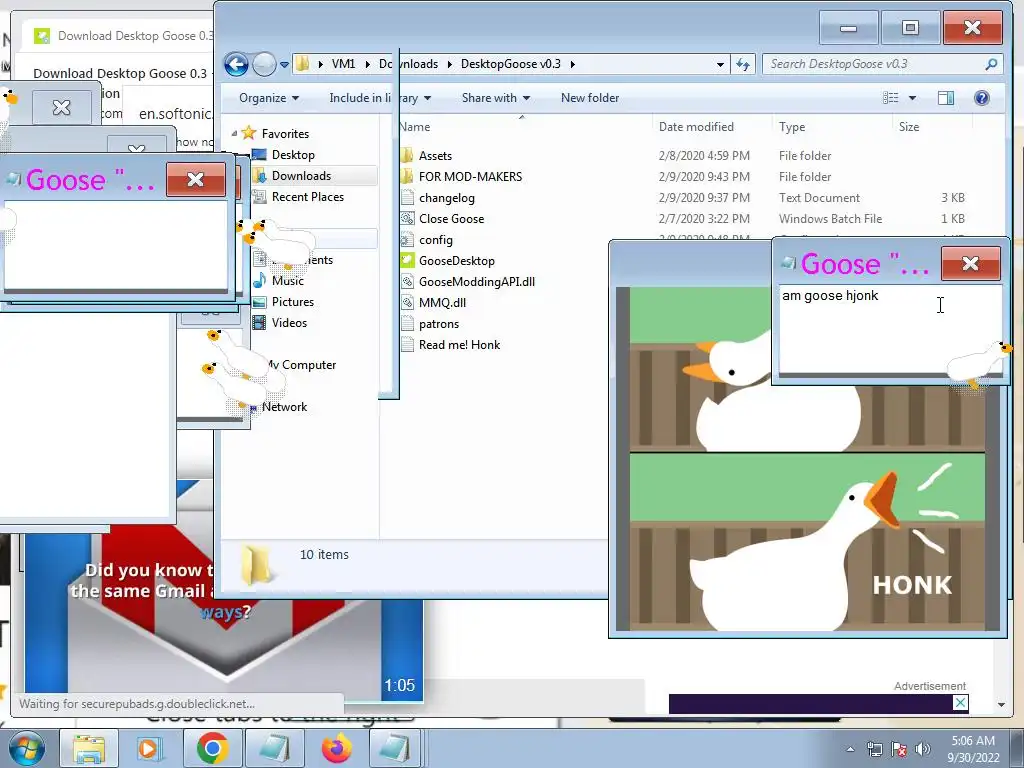Select the Pictures library
The image size is (1024, 768).
293,302
